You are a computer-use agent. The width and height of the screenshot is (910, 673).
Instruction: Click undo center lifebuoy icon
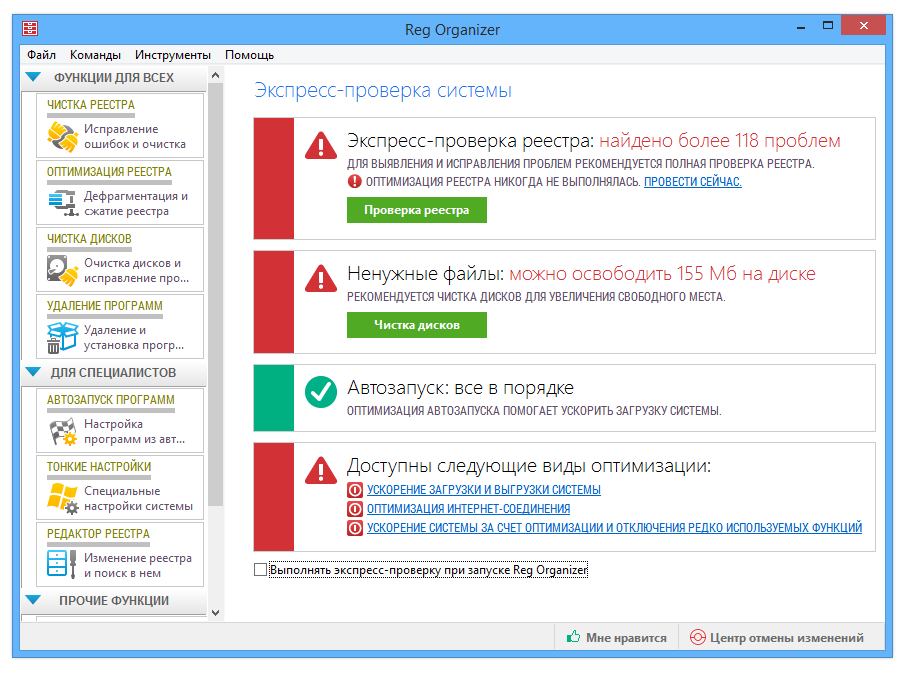(x=698, y=637)
